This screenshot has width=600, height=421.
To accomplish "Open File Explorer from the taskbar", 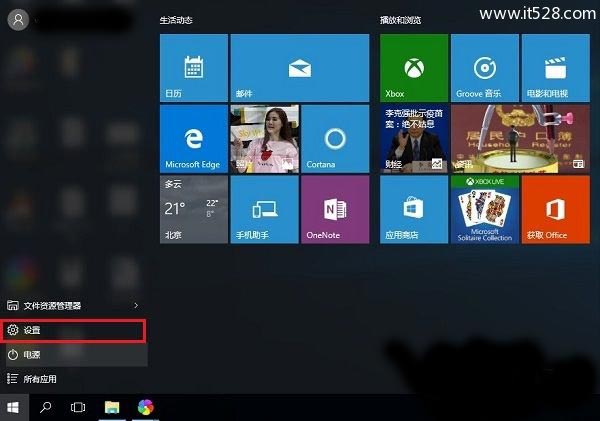I will [x=112, y=408].
